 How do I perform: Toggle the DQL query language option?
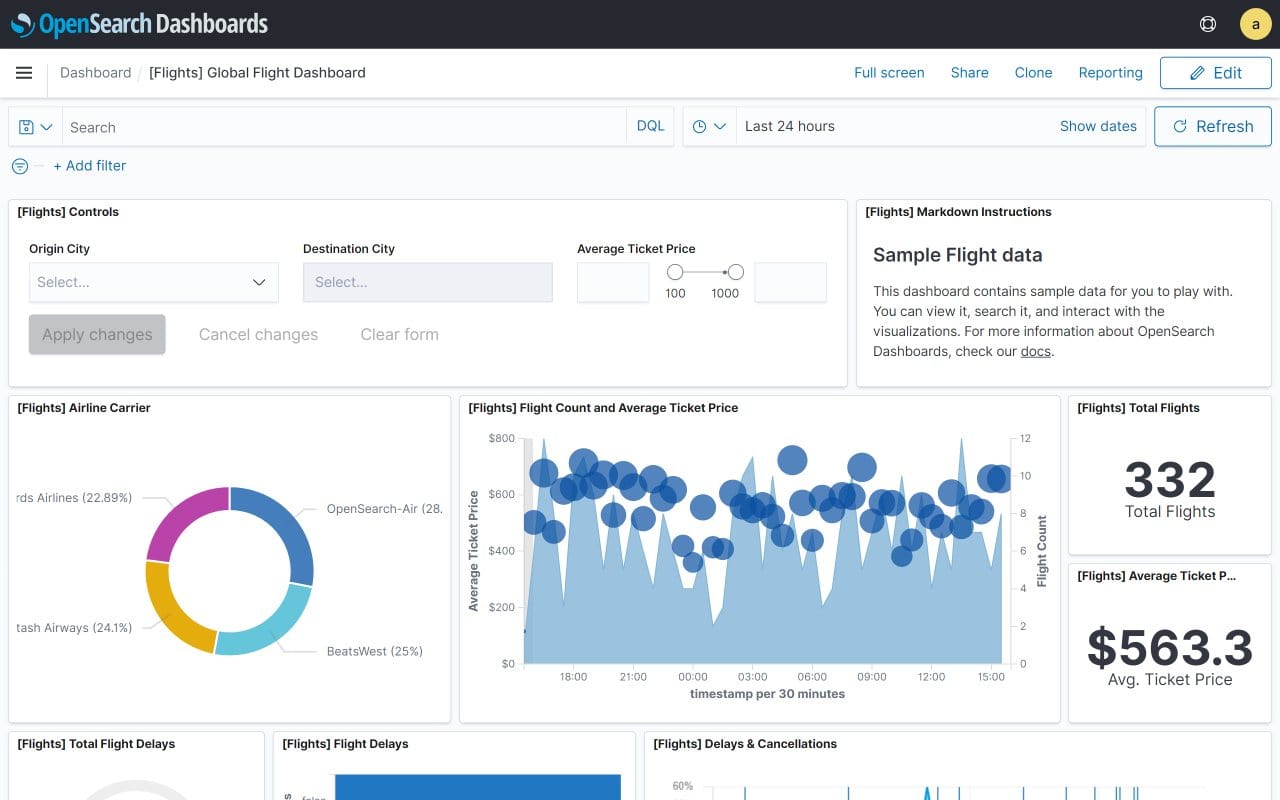tap(650, 125)
